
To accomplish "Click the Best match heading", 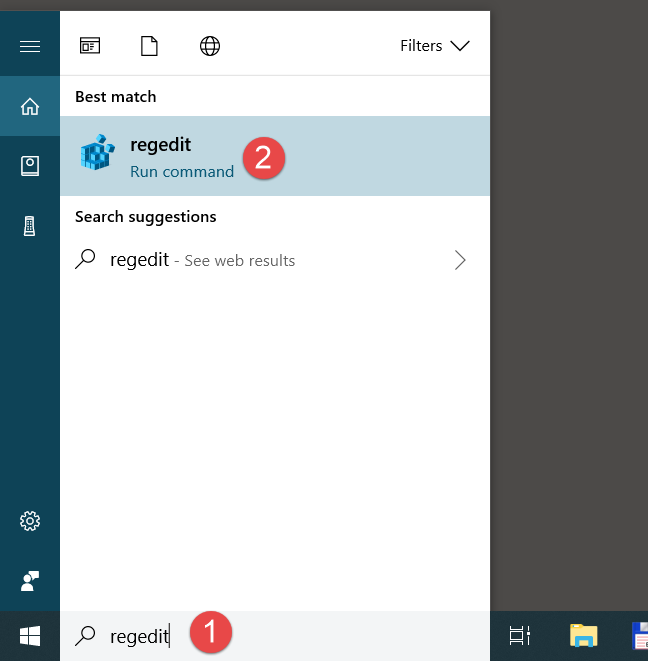I will pyautogui.click(x=116, y=97).
